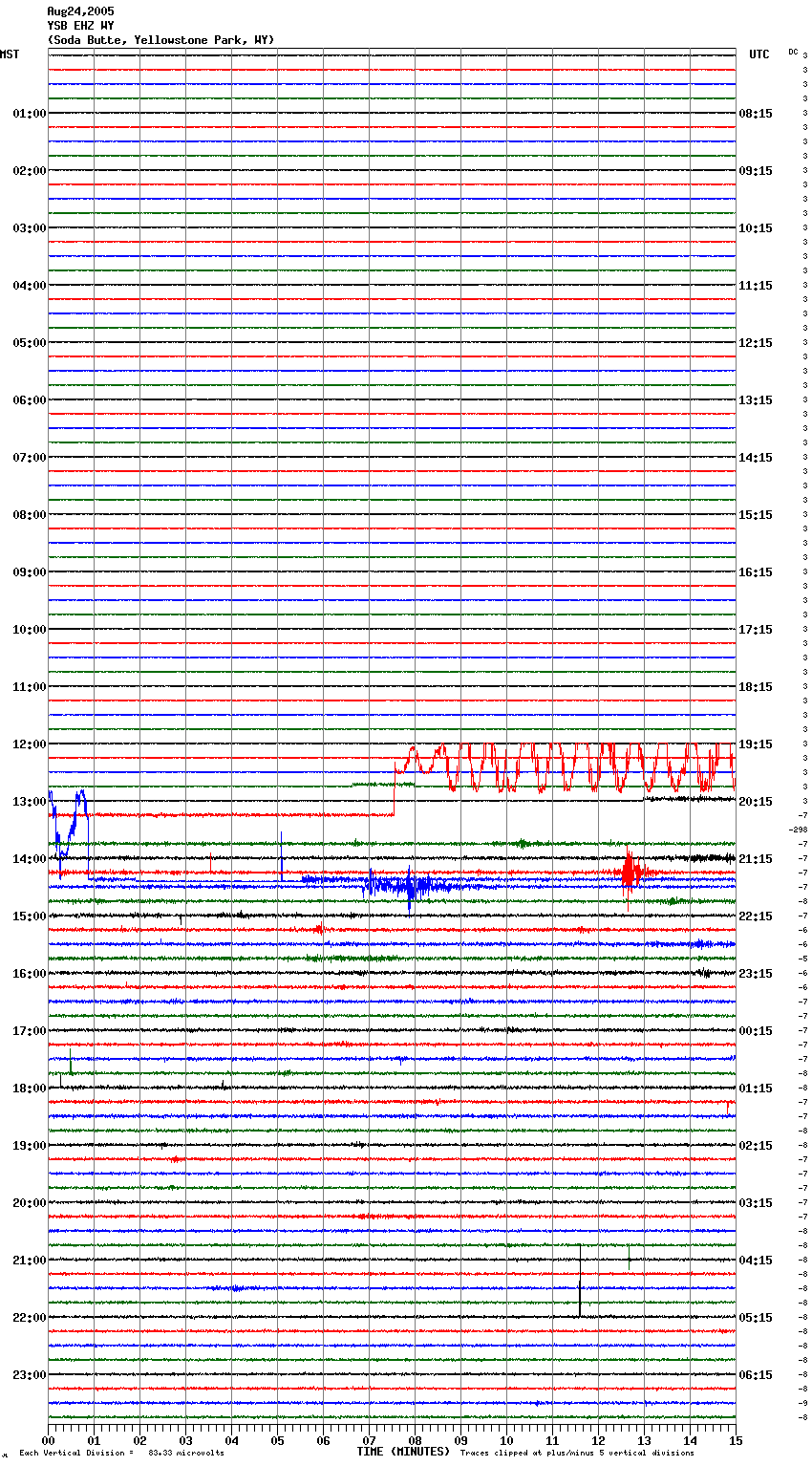
Task: Select the 17:00 MST row label
Action: tap(30, 1031)
